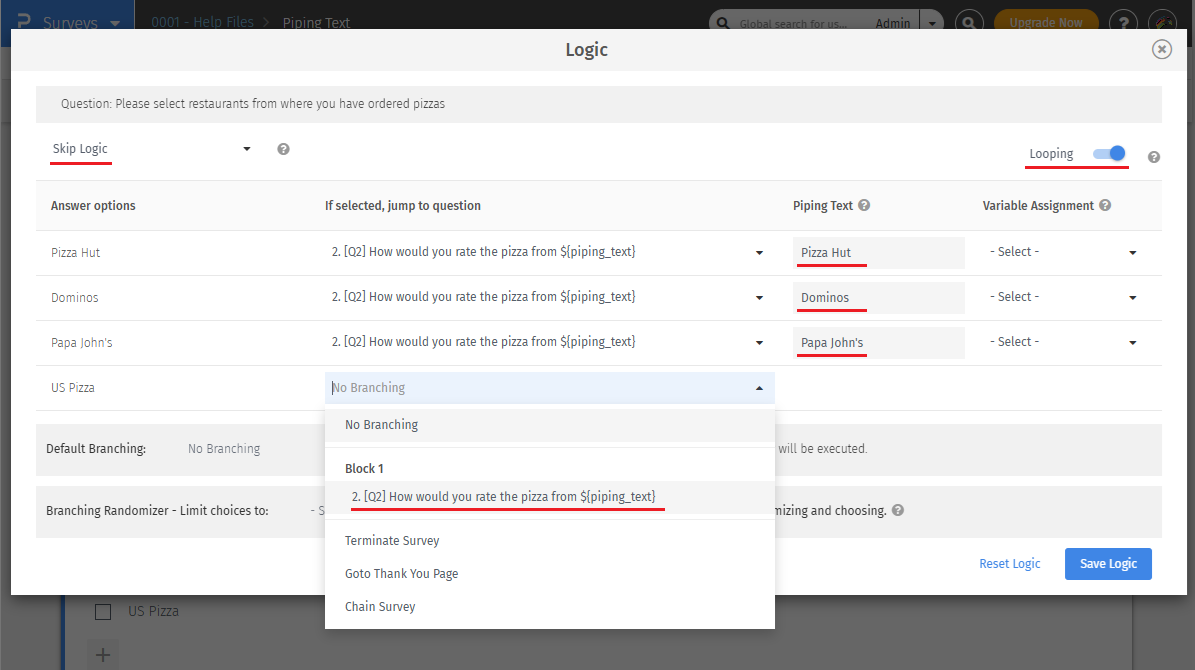
Task: Click the Default Branching No Branching value
Action: tap(224, 449)
